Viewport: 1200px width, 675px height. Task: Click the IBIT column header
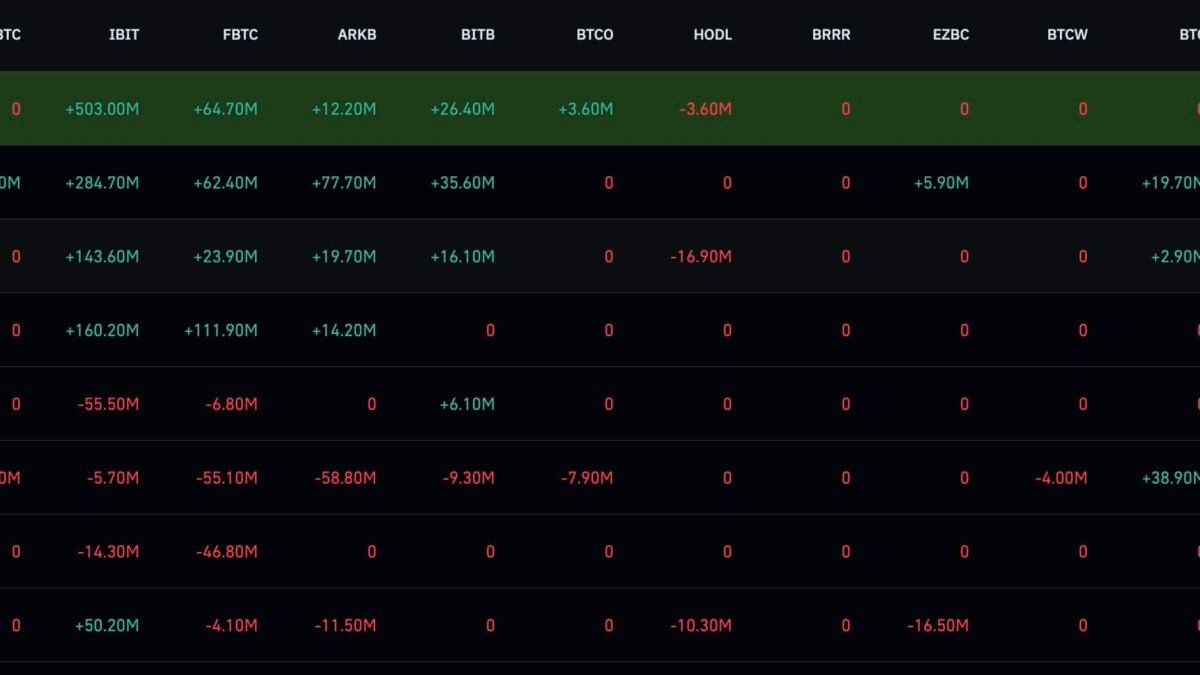pos(124,35)
